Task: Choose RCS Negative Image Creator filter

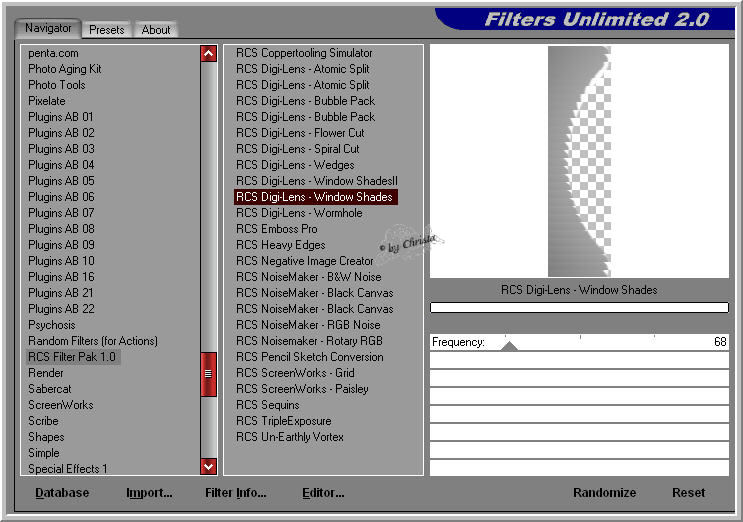Action: click(x=305, y=261)
